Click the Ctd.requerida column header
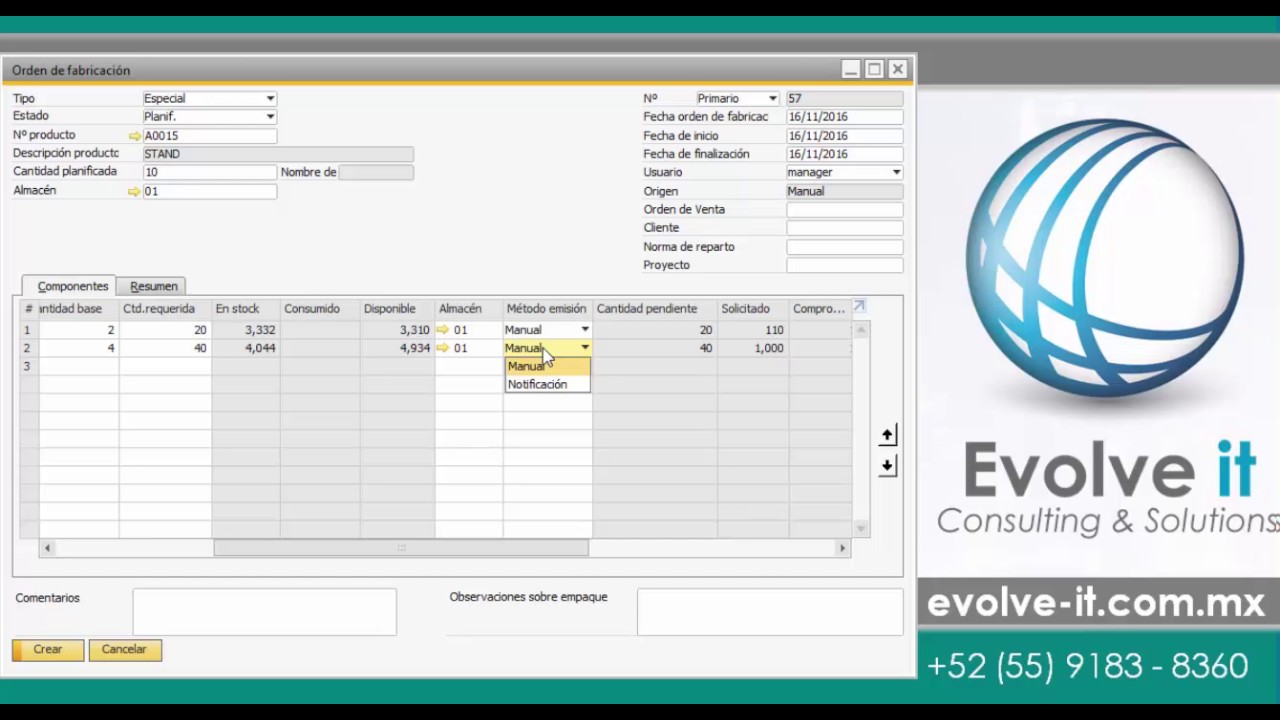Screen dimensions: 1280x720 pos(165,309)
